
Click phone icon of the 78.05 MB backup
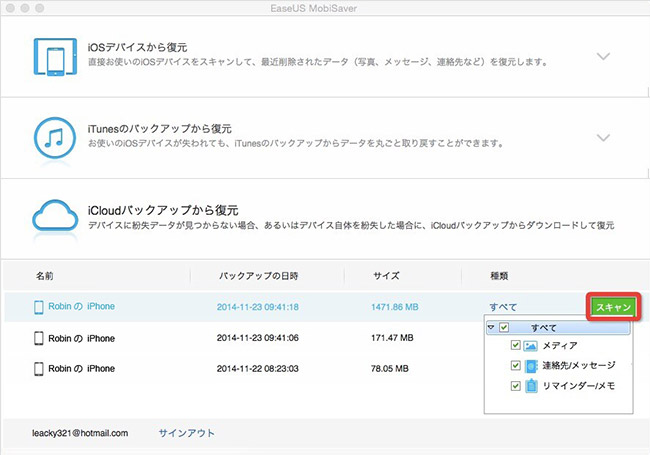coord(39,369)
